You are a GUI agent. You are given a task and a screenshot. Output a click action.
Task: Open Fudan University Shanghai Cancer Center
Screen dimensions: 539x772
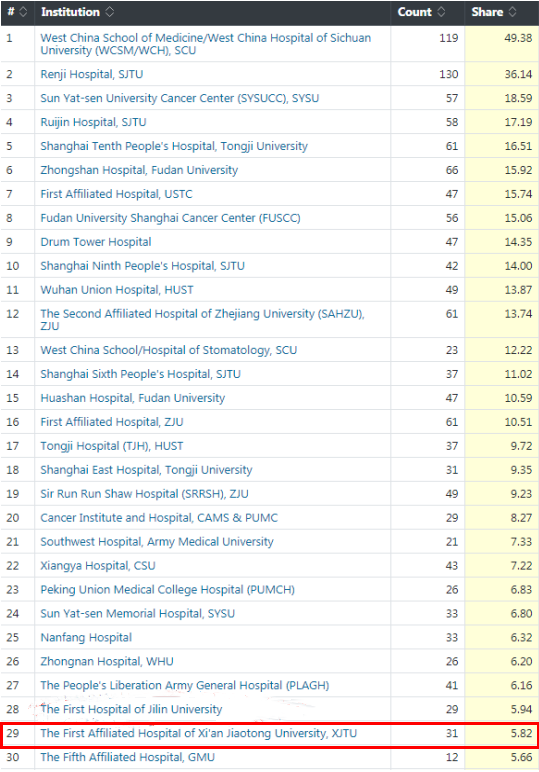[x=170, y=218]
